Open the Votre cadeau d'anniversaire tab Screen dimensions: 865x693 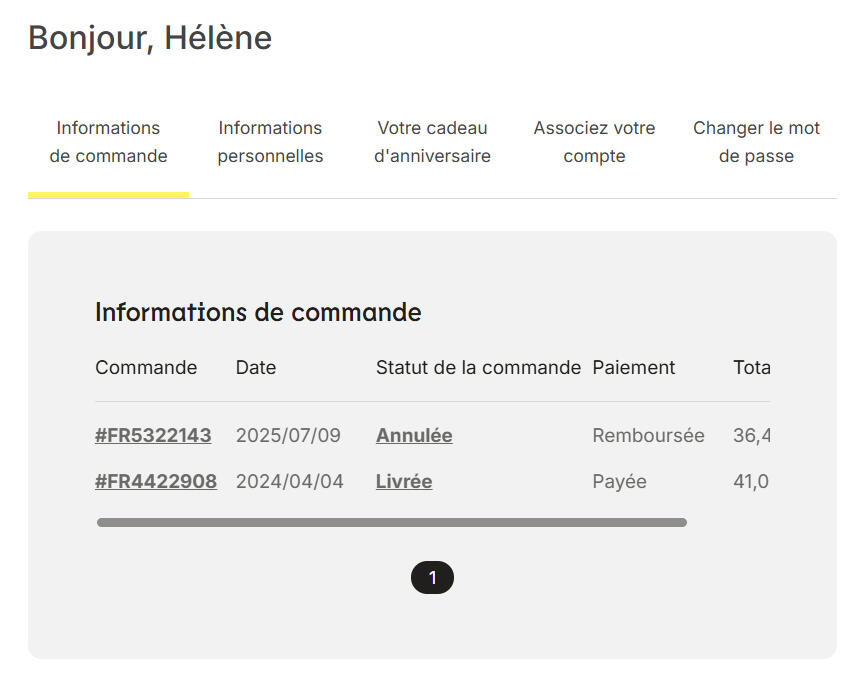tap(432, 142)
